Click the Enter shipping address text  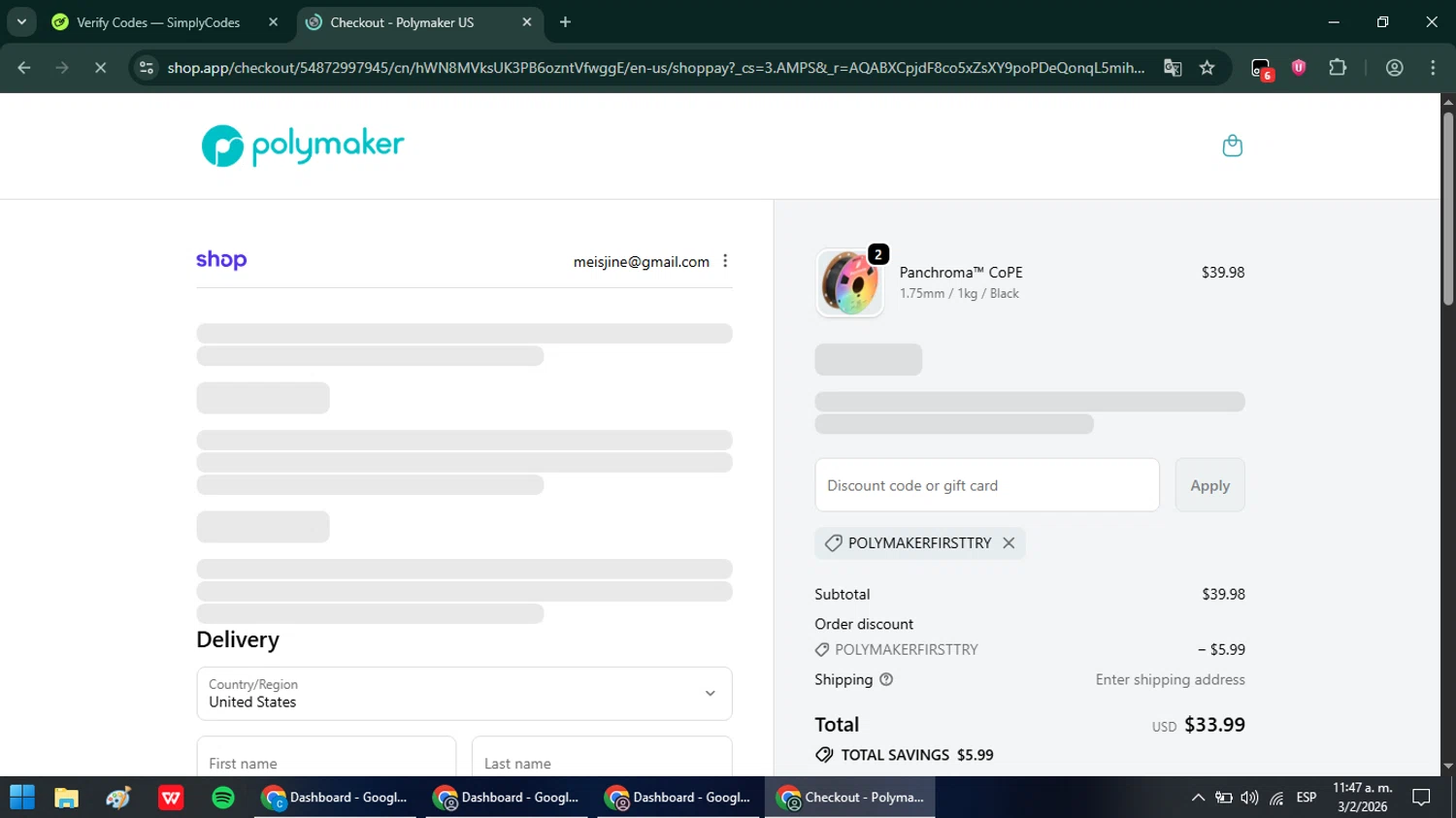click(x=1171, y=679)
